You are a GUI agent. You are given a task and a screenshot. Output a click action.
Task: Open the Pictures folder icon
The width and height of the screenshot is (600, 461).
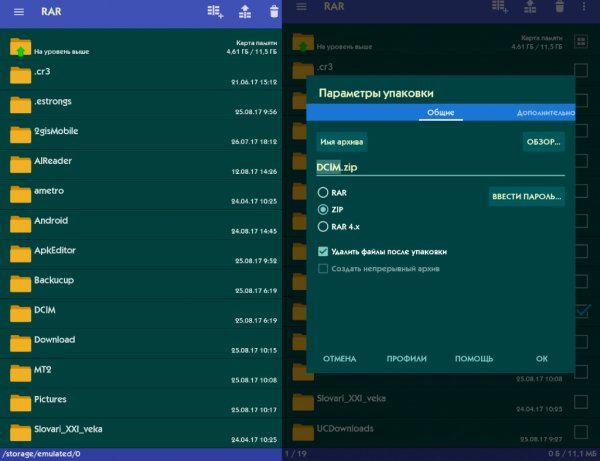[x=20, y=403]
